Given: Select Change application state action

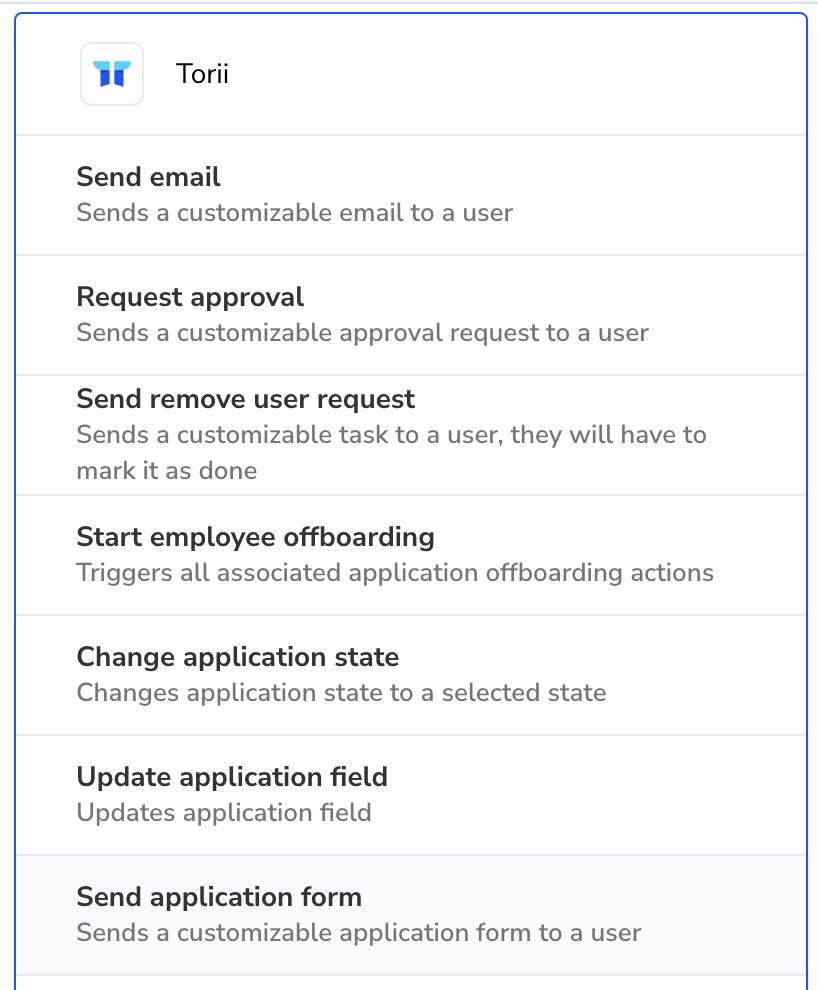Looking at the screenshot, I should pyautogui.click(x=411, y=675).
